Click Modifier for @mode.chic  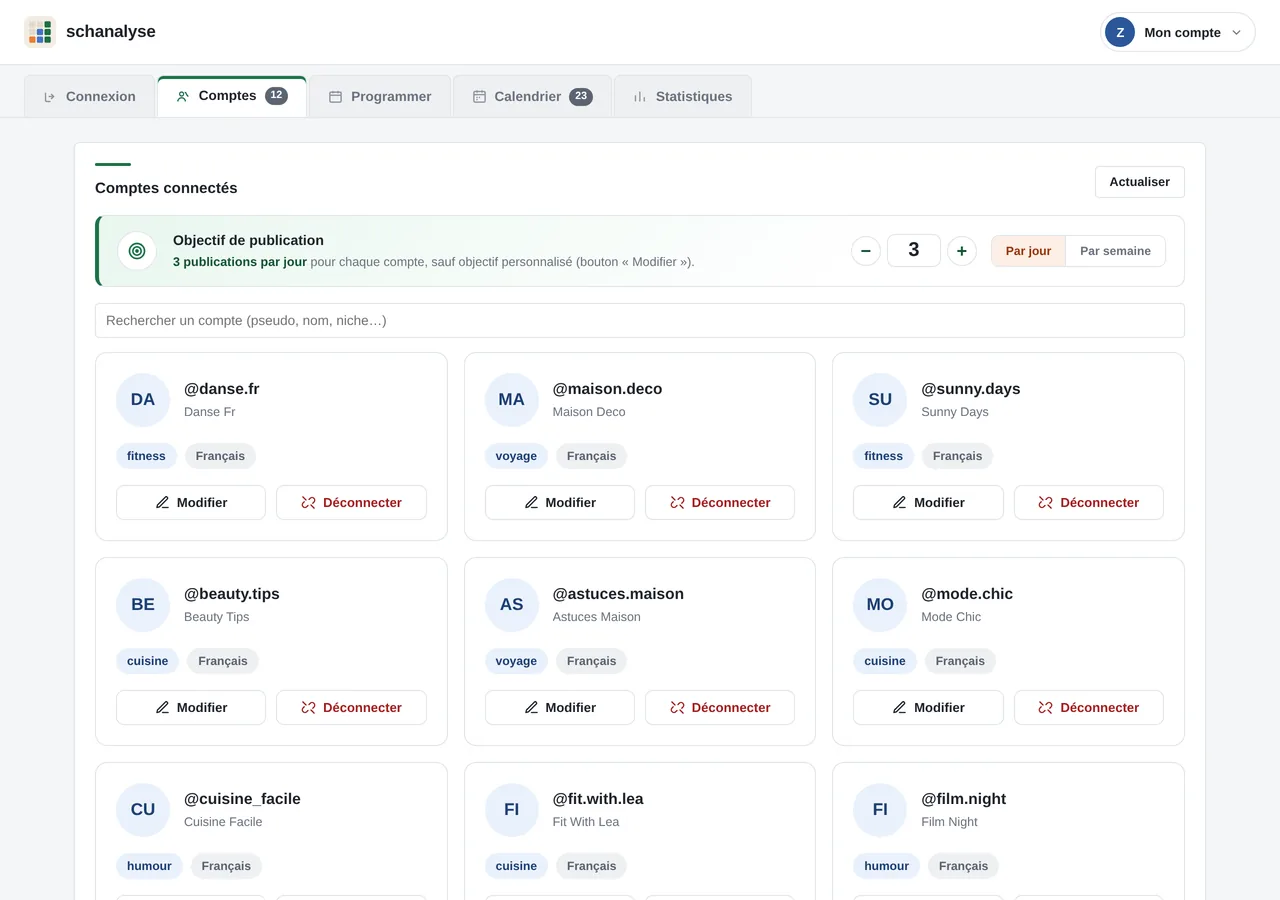coord(928,708)
